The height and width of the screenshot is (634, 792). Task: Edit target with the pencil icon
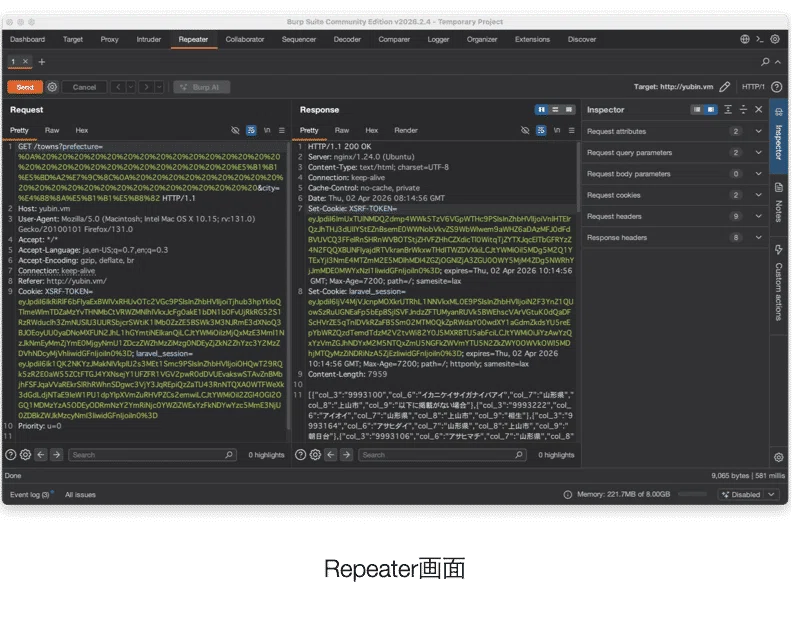pyautogui.click(x=725, y=87)
